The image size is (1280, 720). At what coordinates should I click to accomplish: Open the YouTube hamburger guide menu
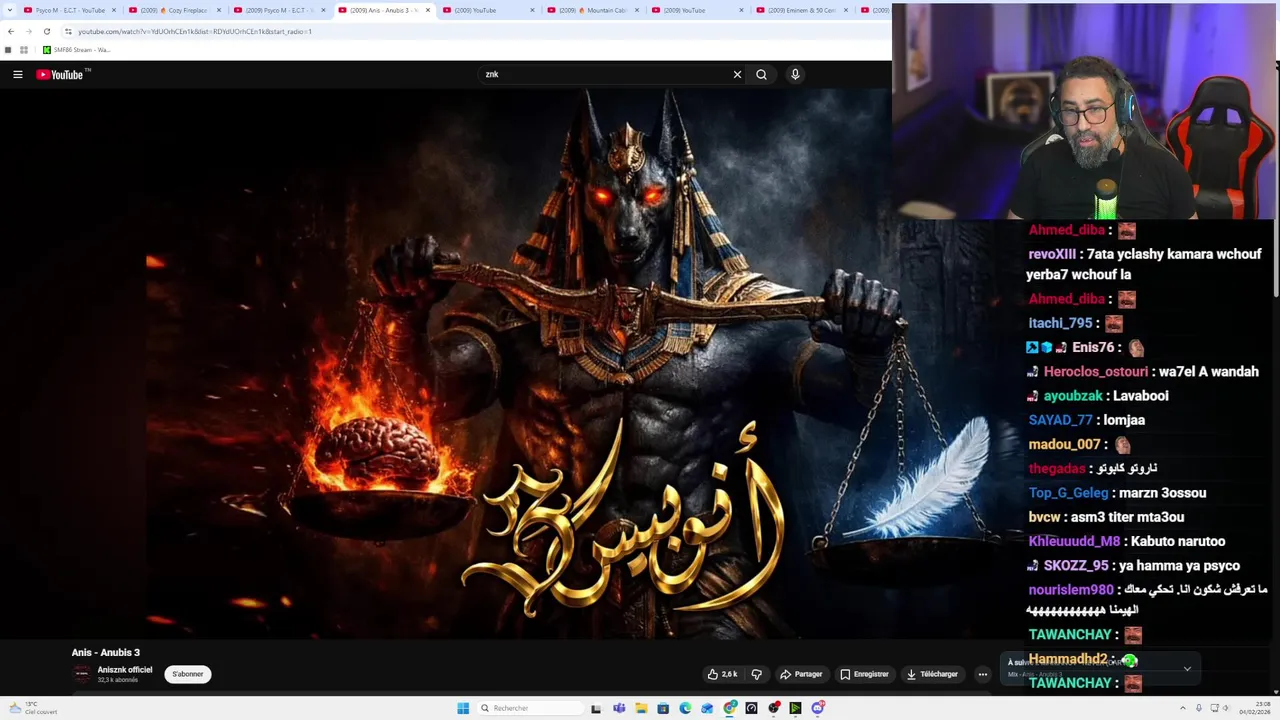tap(17, 74)
